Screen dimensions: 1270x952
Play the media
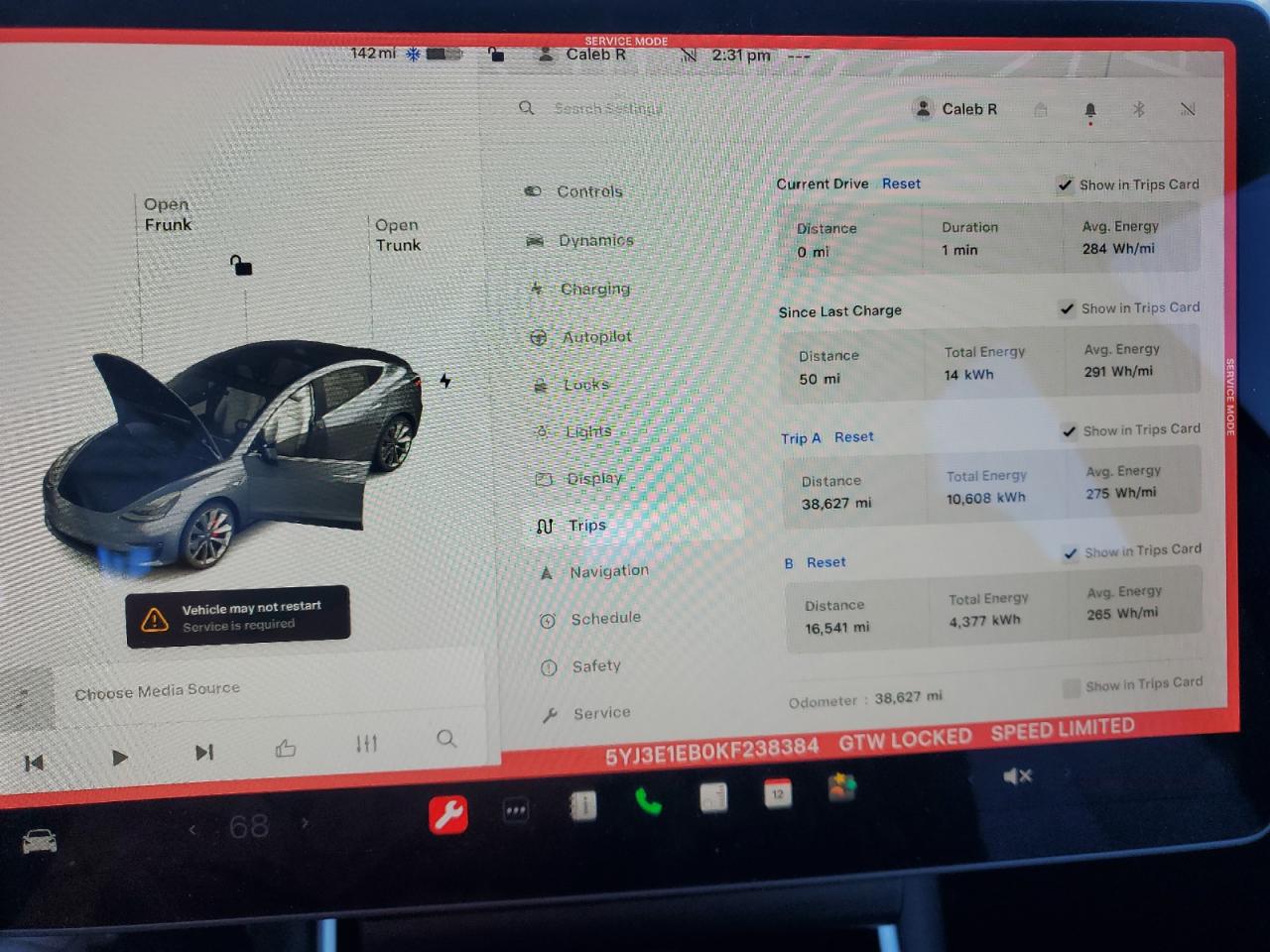(119, 758)
